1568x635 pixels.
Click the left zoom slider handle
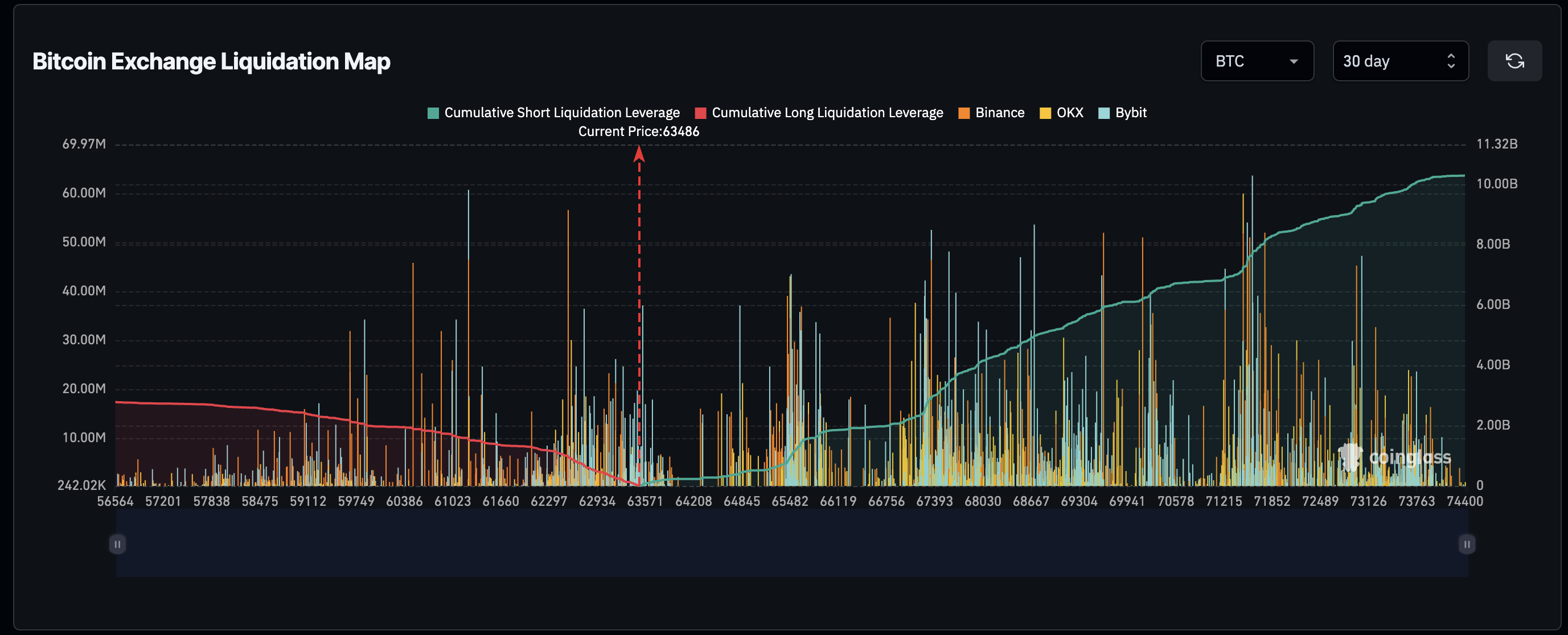click(x=117, y=544)
